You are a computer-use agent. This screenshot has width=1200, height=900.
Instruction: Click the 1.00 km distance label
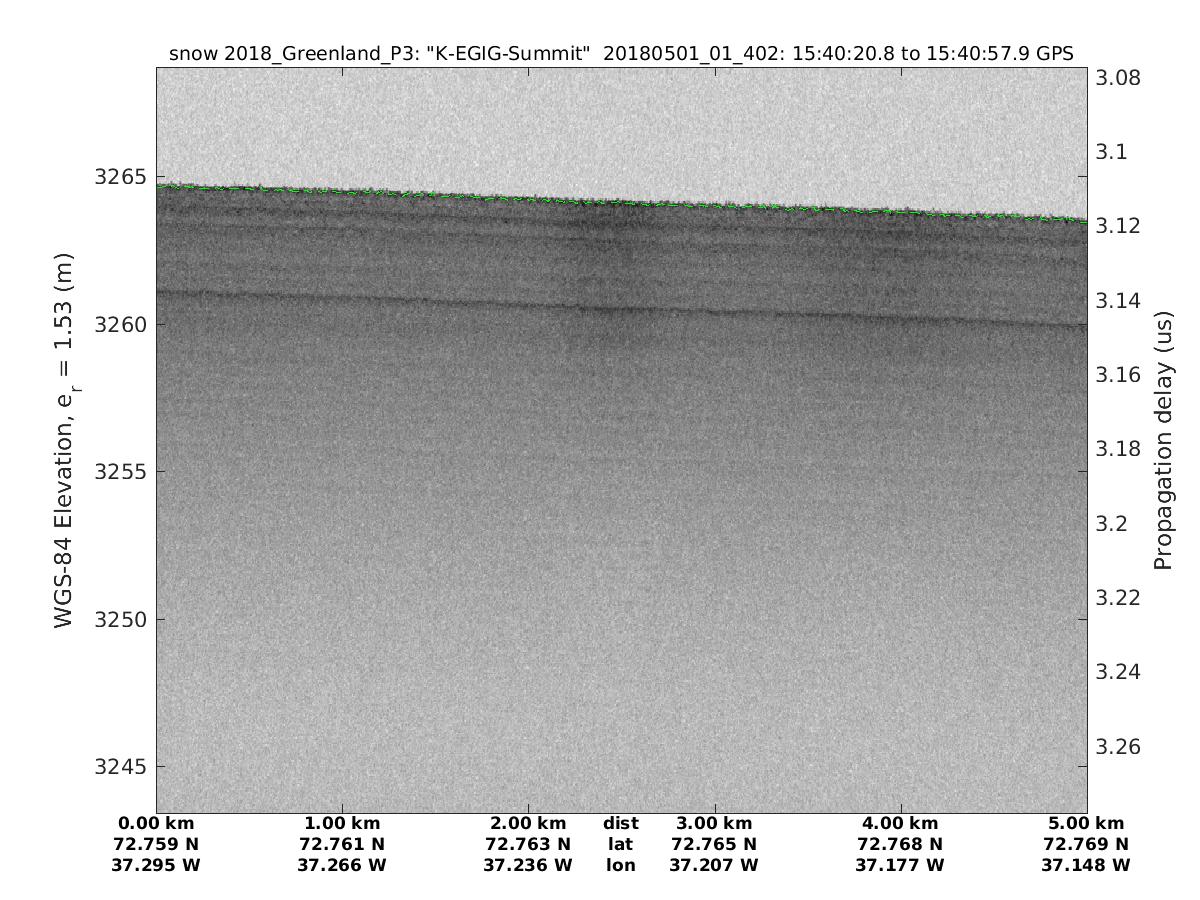coord(342,824)
